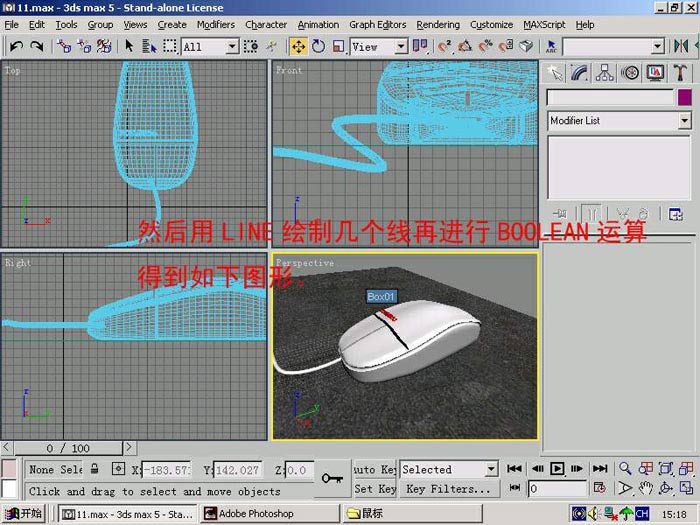Viewport: 700px width, 525px height.
Task: Click the Arc Rotate viewport tool
Action: [666, 488]
